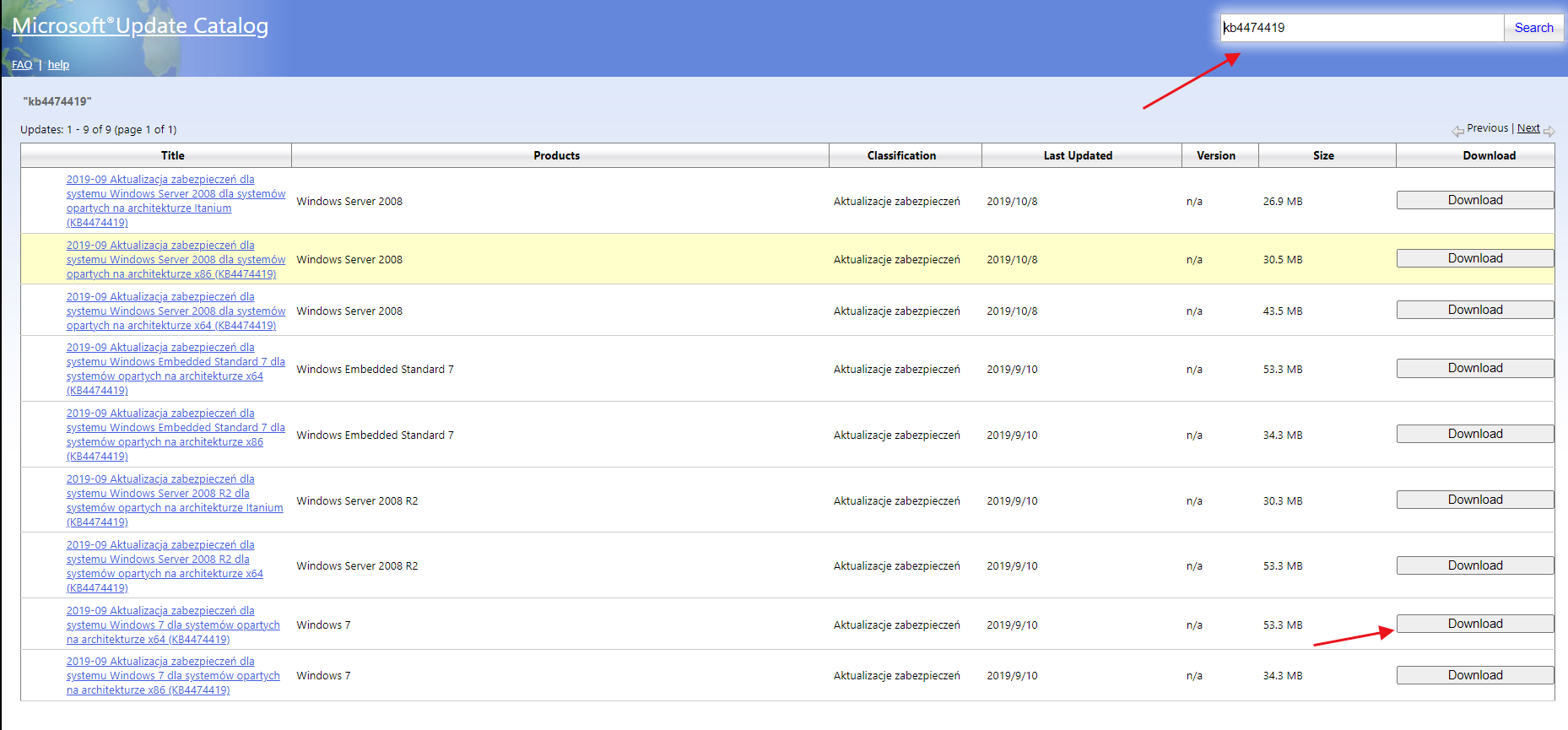Open the help link in header
1568x730 pixels.
coord(58,65)
